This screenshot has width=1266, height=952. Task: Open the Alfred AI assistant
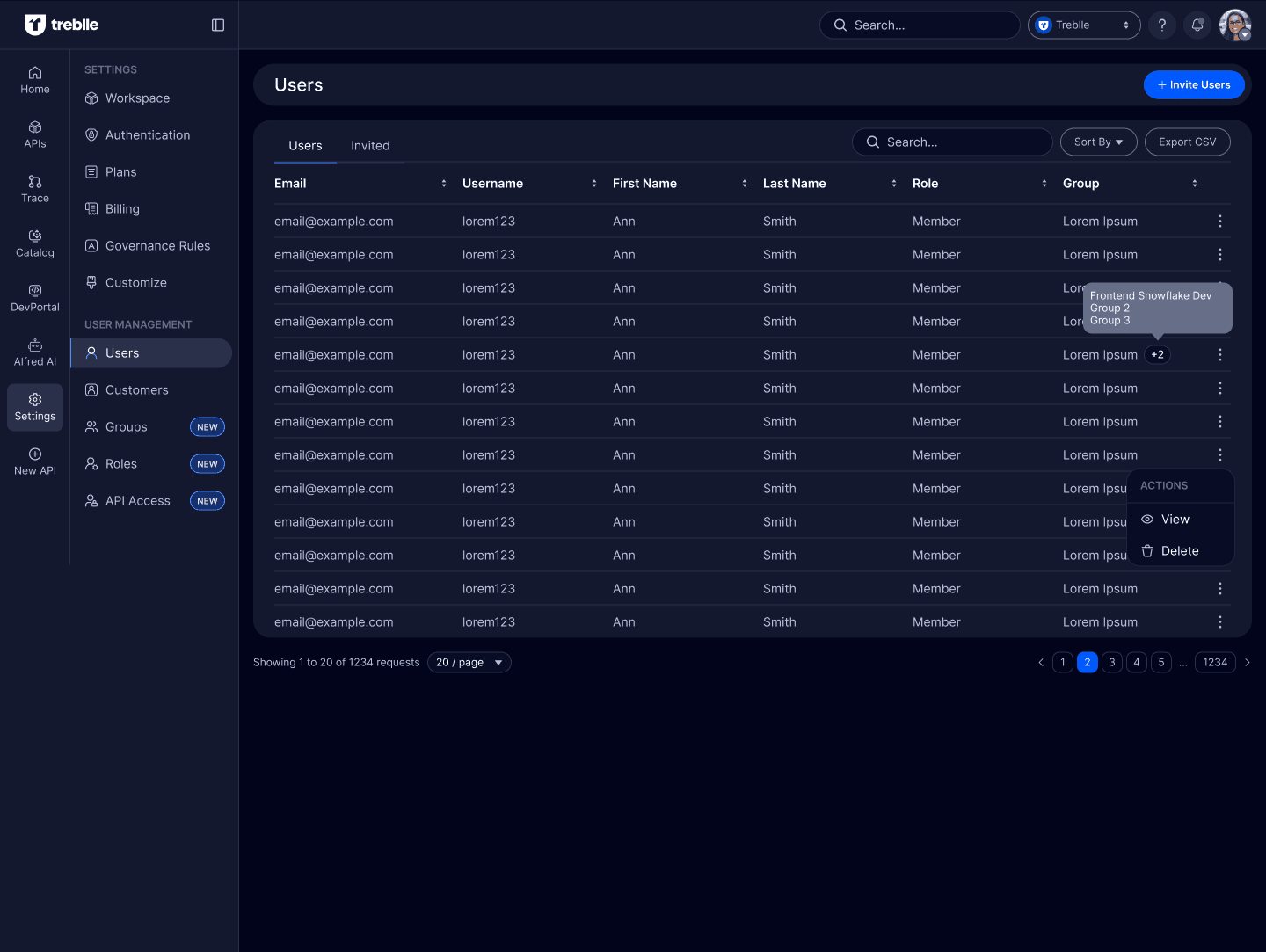coord(35,352)
